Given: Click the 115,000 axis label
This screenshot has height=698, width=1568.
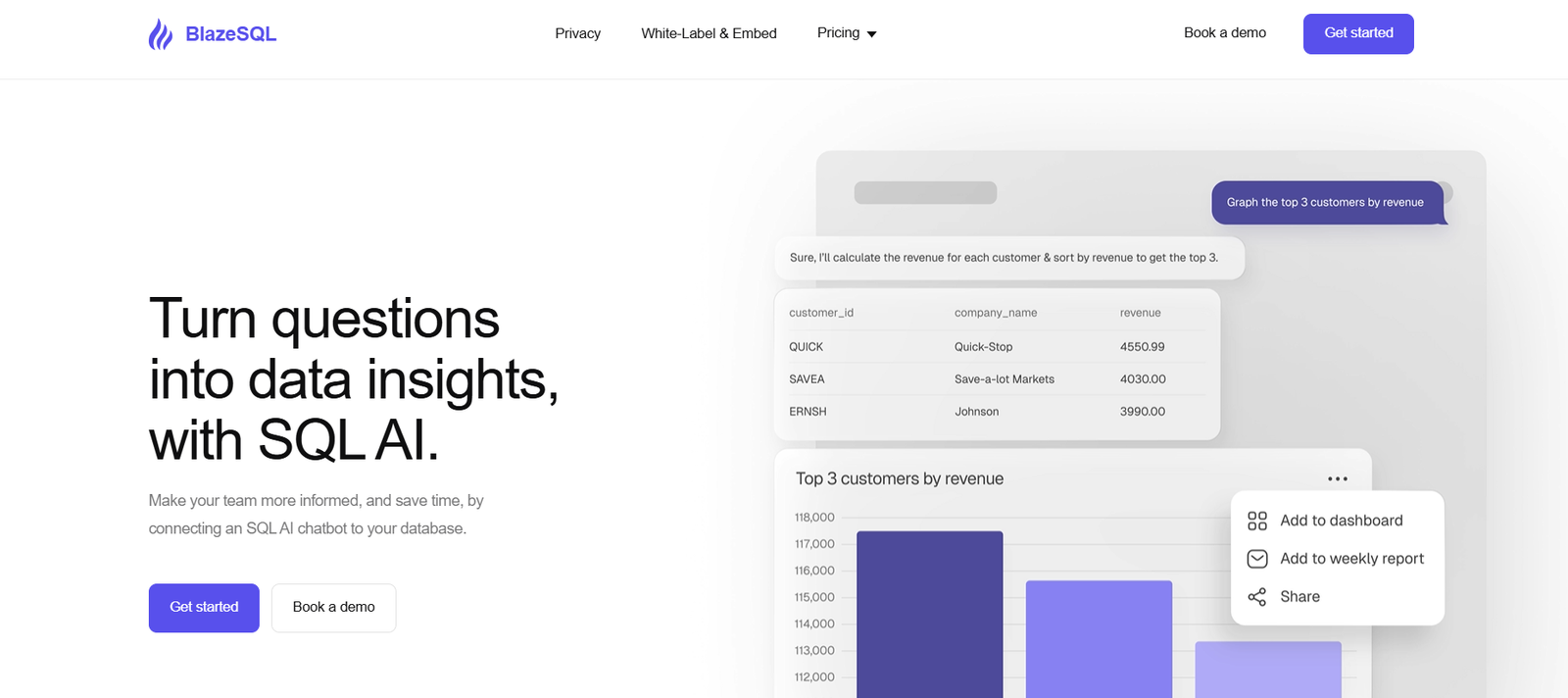Looking at the screenshot, I should click(814, 597).
